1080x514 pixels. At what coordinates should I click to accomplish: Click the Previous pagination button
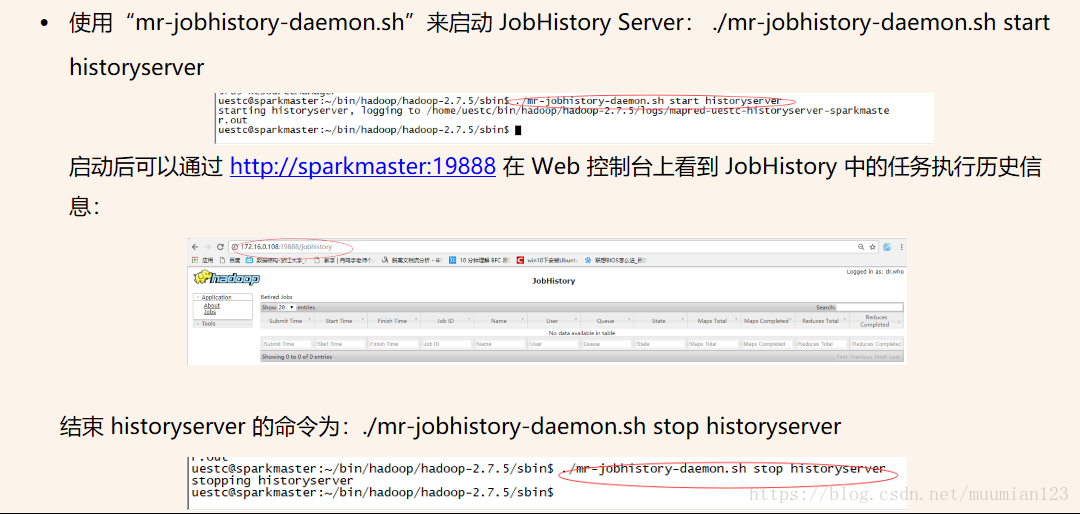coord(861,357)
